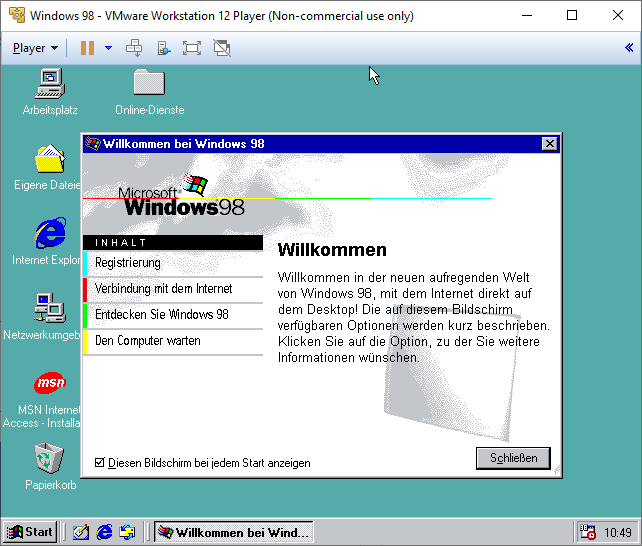Open the Papierkorb recycle bin
642x546 pixels.
[x=49, y=459]
